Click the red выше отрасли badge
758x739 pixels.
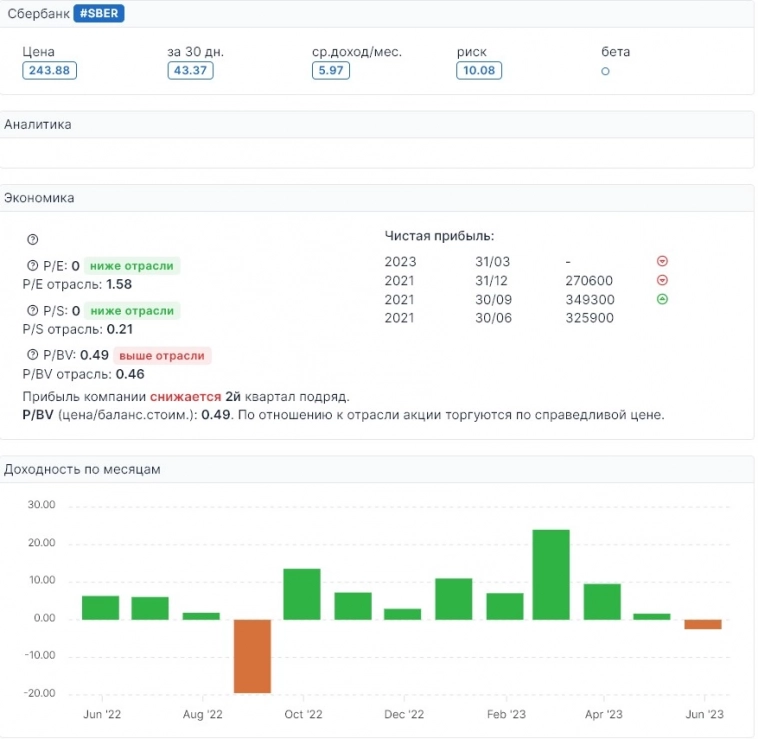coord(162,356)
